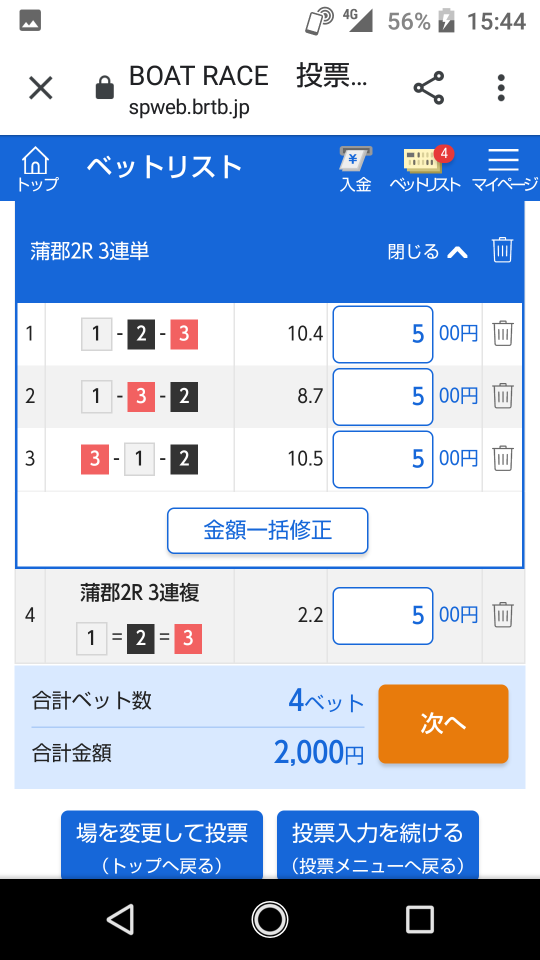Tap the orange 次へ button
Viewport: 540px width, 960px height.
click(443, 724)
